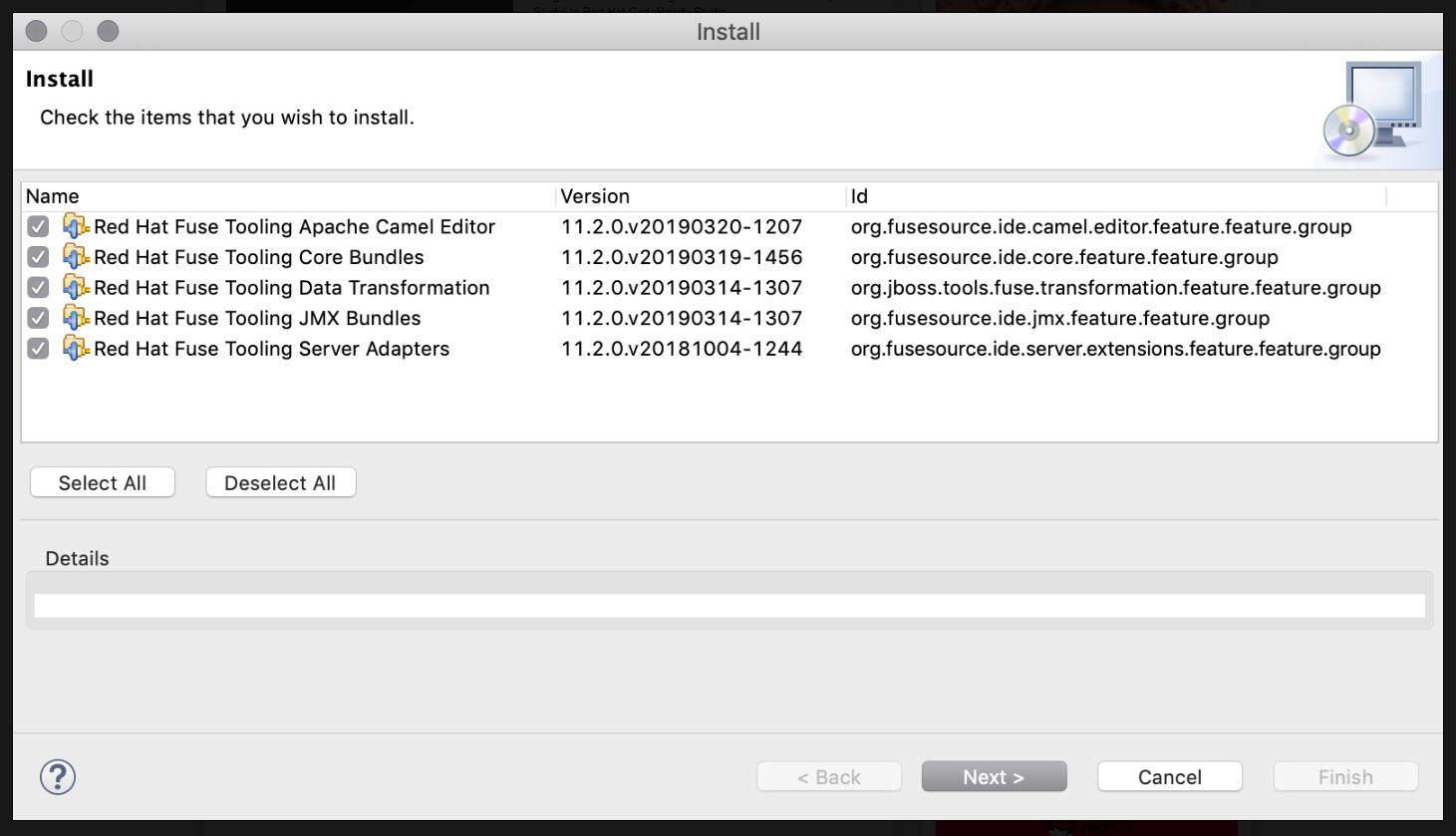Viewport: 1456px width, 836px height.
Task: Click the Server Adapters feature icon
Action: click(76, 349)
